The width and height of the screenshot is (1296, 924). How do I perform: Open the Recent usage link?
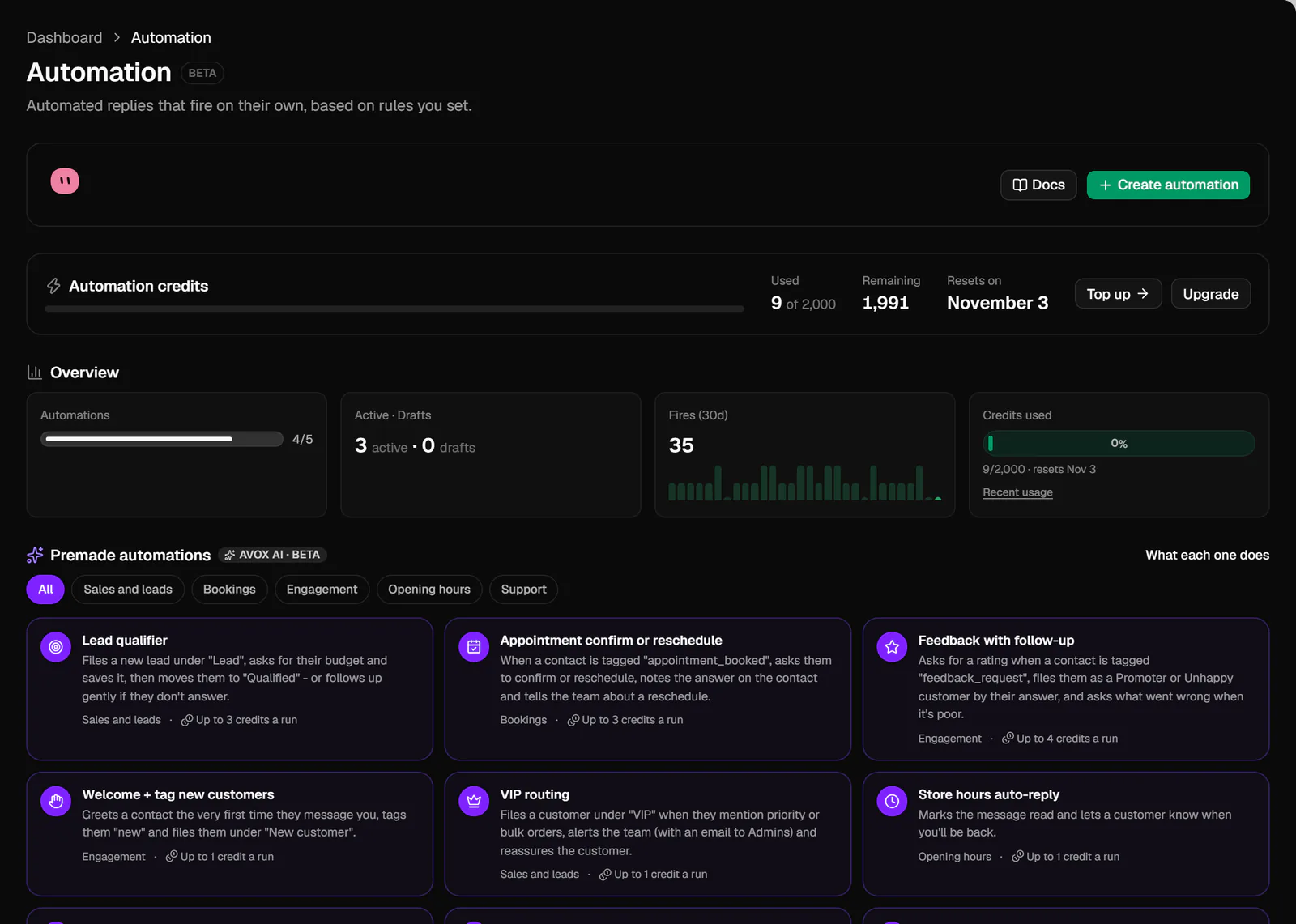[x=1017, y=492]
